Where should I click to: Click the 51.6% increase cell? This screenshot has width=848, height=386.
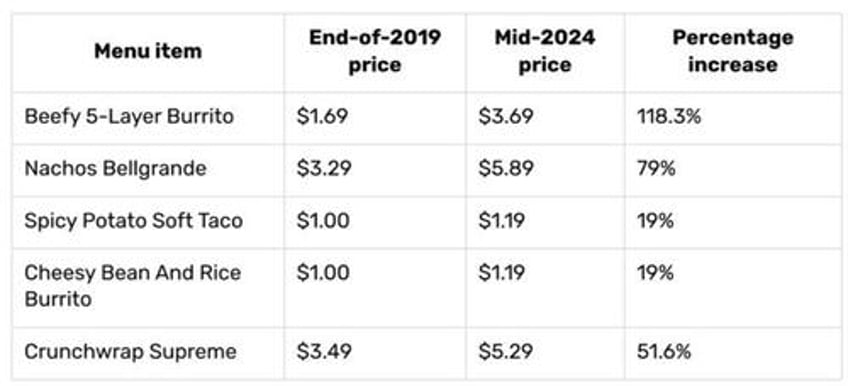coord(733,352)
